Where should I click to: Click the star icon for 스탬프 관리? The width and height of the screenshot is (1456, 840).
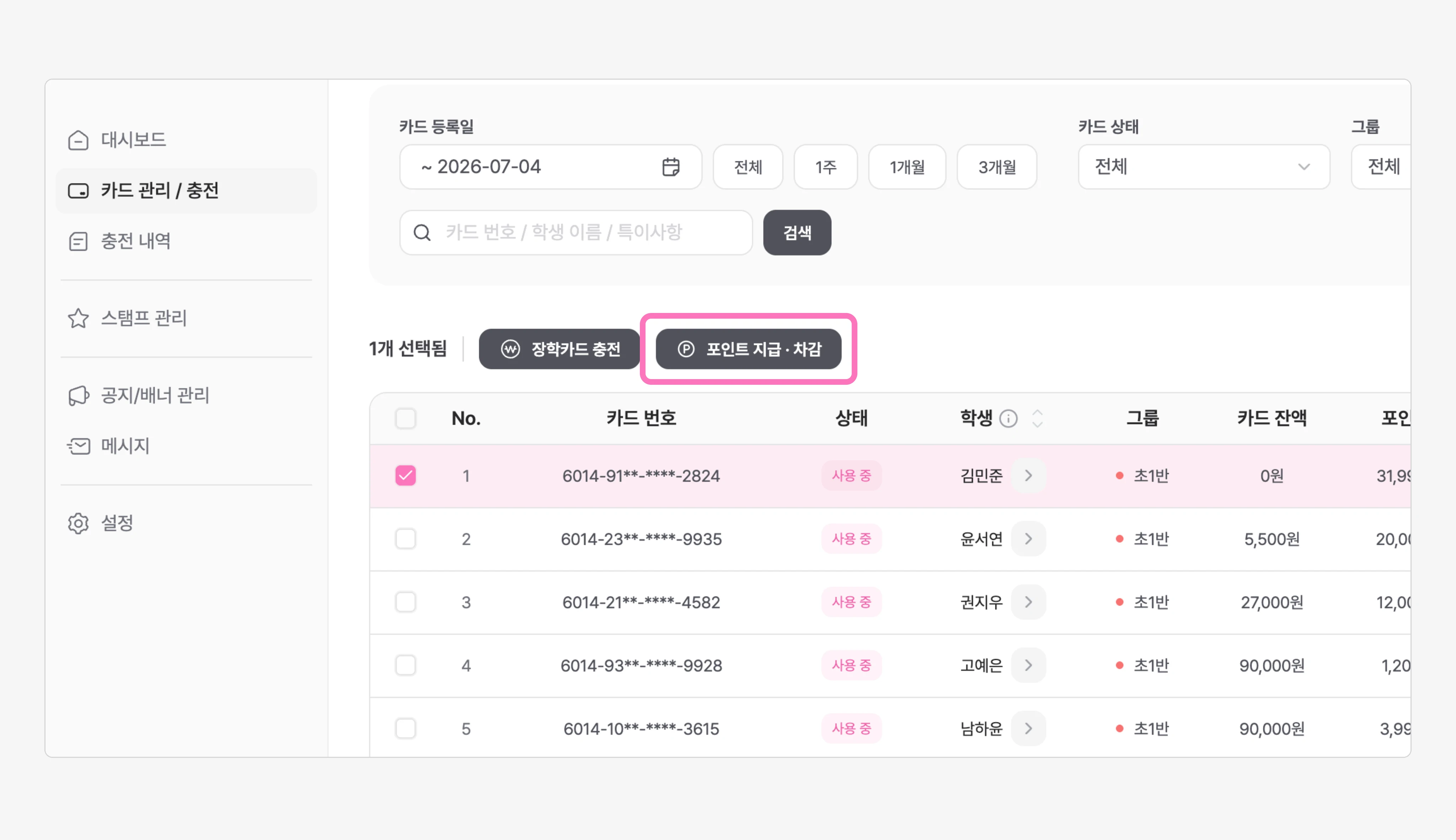pos(78,318)
